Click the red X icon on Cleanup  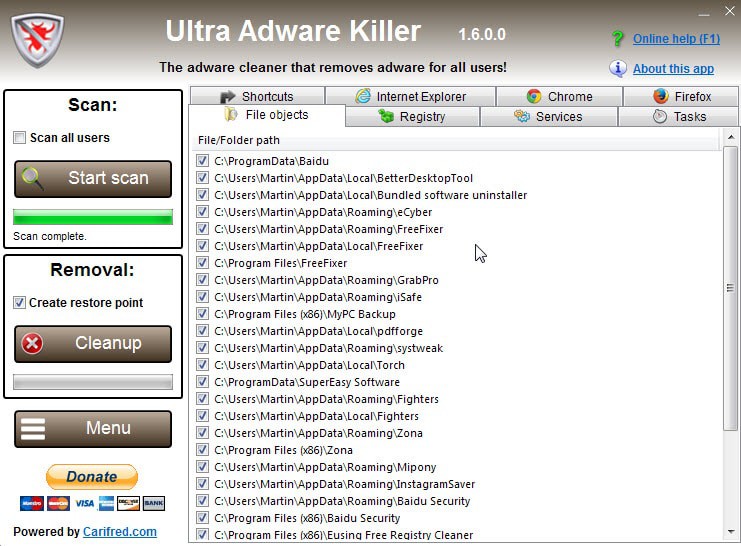[x=32, y=344]
